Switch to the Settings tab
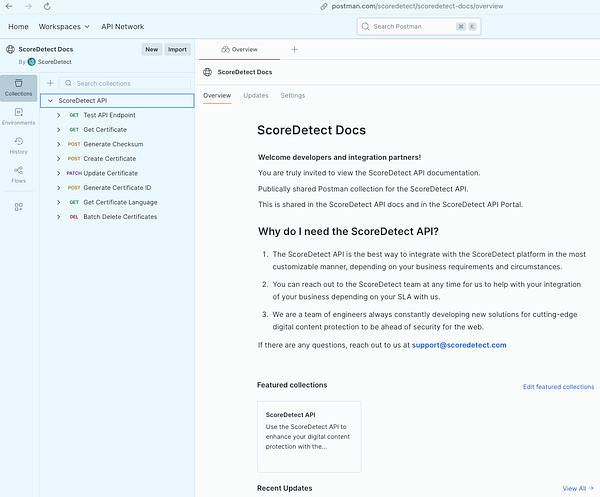The height and width of the screenshot is (497, 600). click(x=293, y=95)
